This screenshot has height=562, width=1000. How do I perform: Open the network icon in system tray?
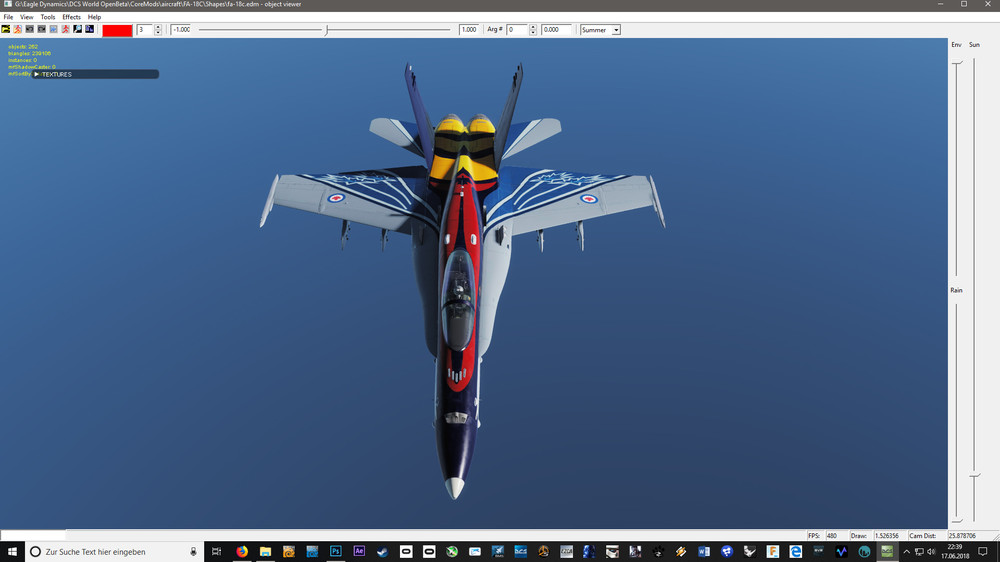click(919, 552)
